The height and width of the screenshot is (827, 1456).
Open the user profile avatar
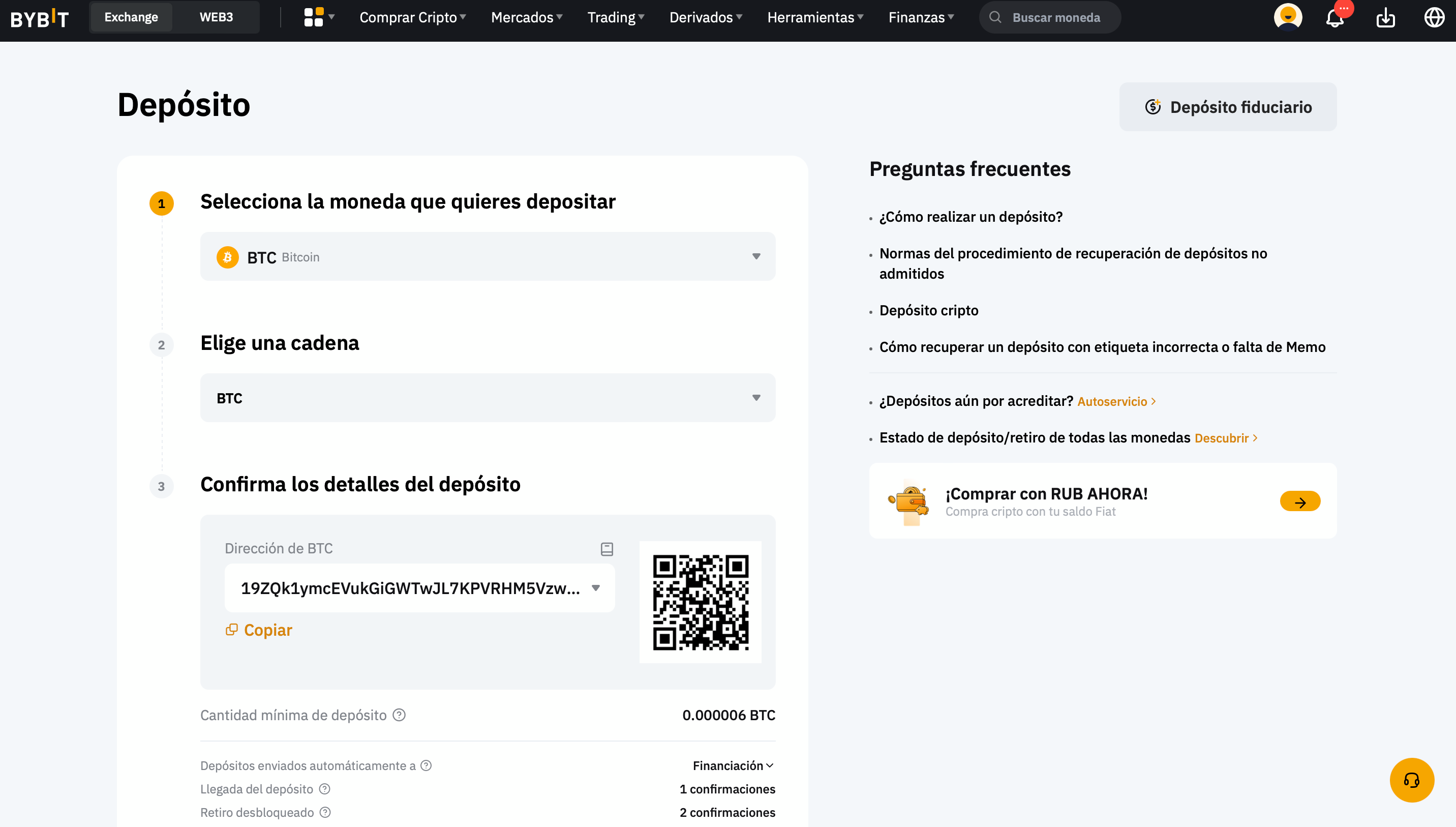tap(1287, 17)
